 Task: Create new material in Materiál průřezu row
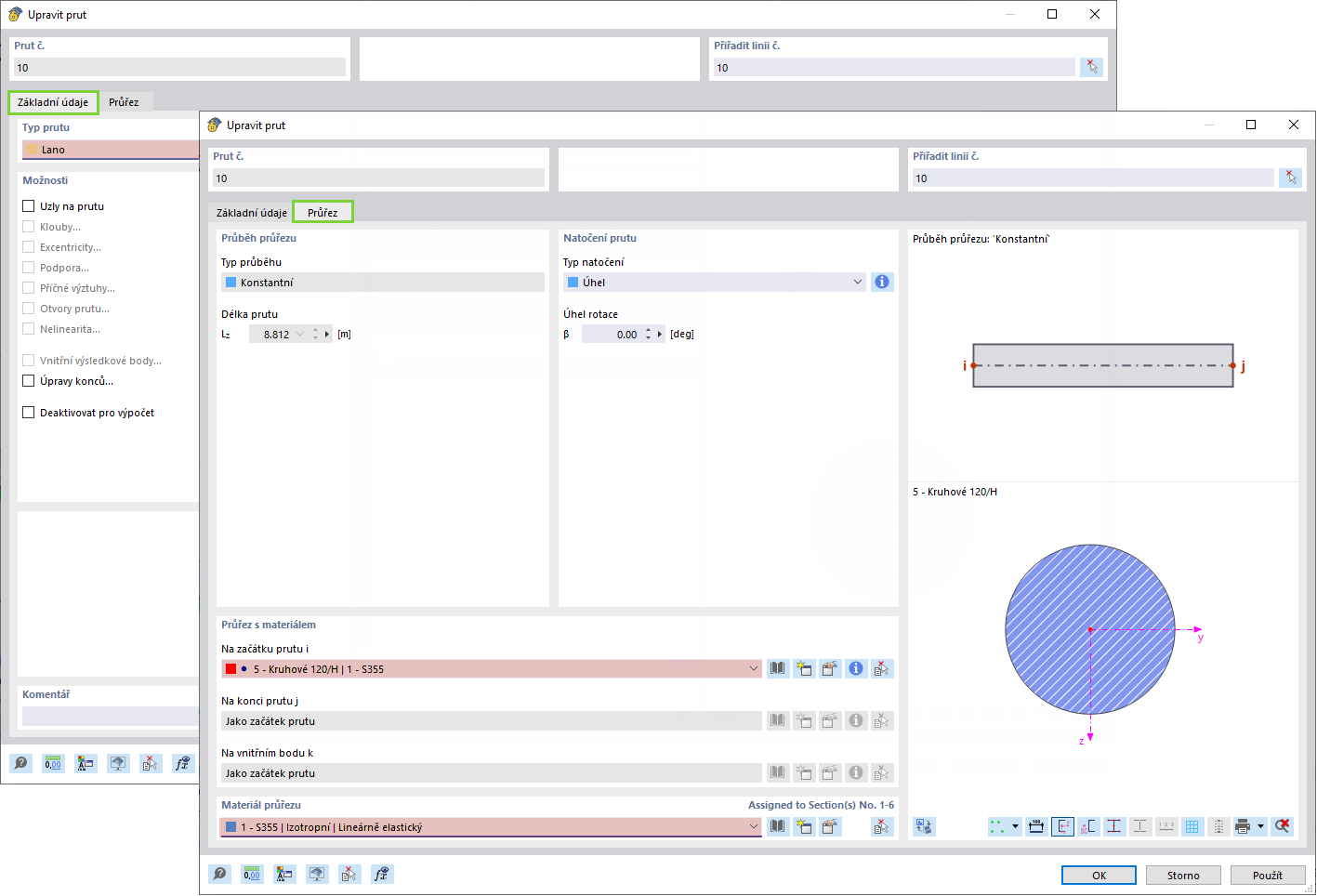[804, 826]
